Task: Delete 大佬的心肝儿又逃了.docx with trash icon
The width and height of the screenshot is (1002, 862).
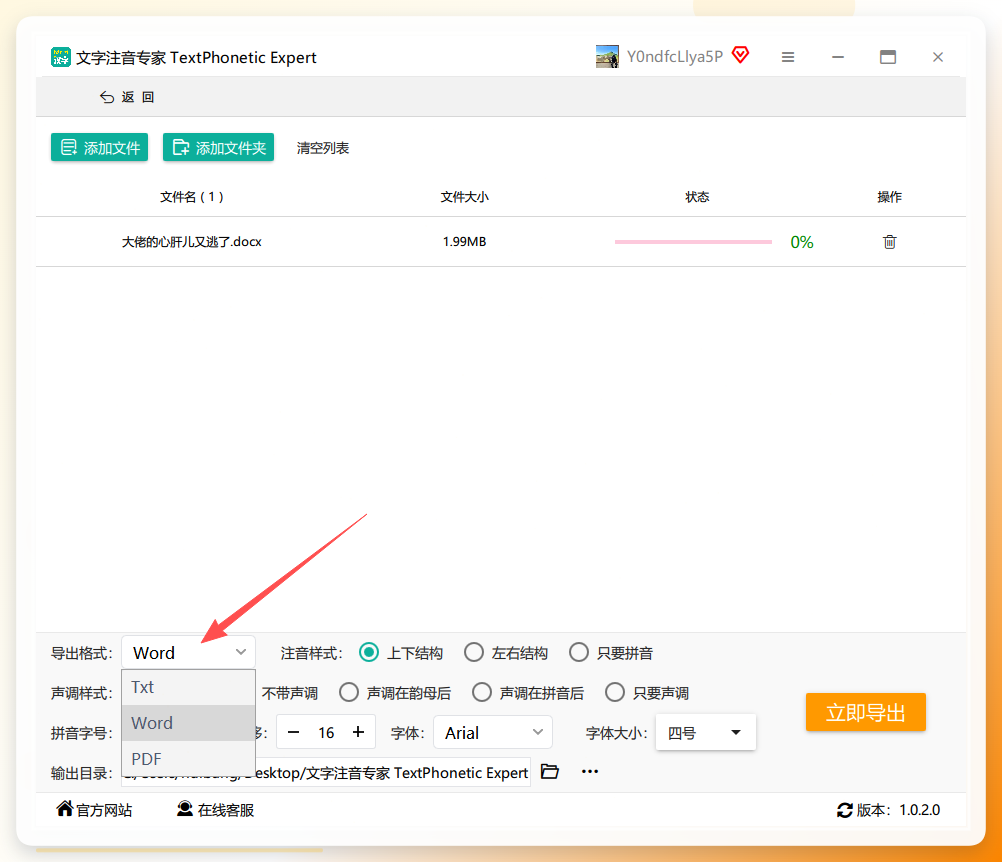Action: (890, 242)
